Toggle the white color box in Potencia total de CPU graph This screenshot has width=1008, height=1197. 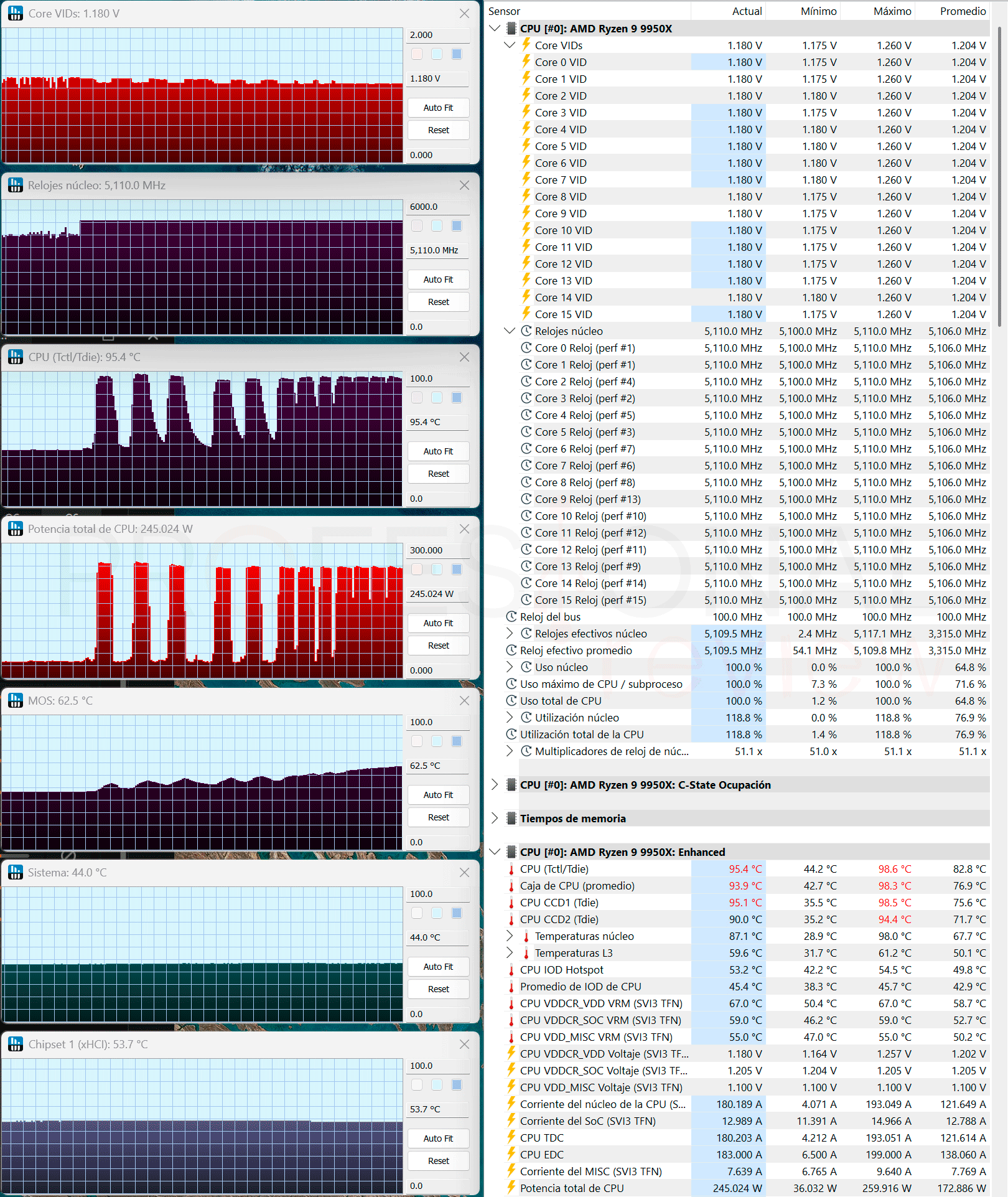417,570
